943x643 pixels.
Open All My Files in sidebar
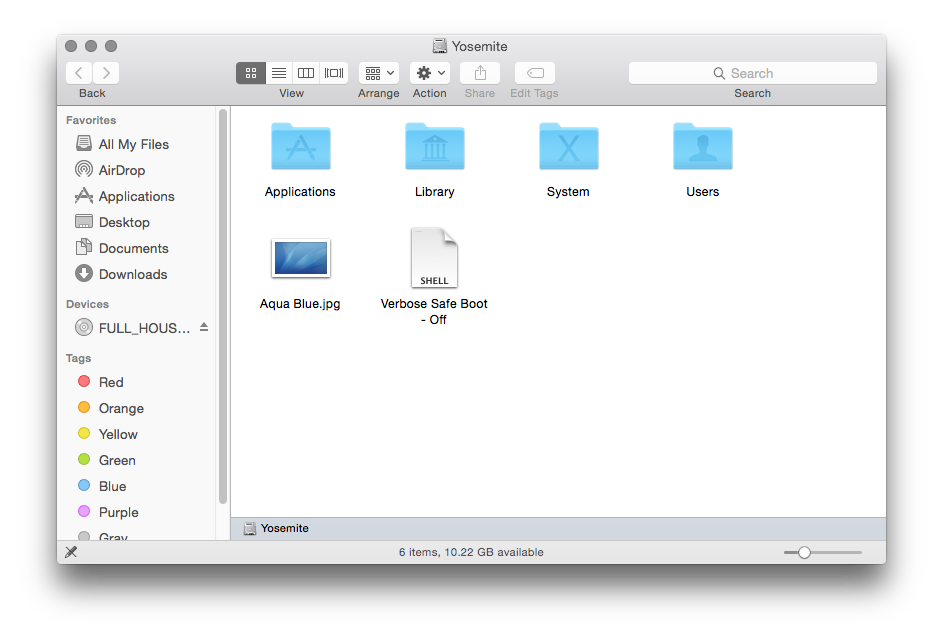pyautogui.click(x=134, y=144)
